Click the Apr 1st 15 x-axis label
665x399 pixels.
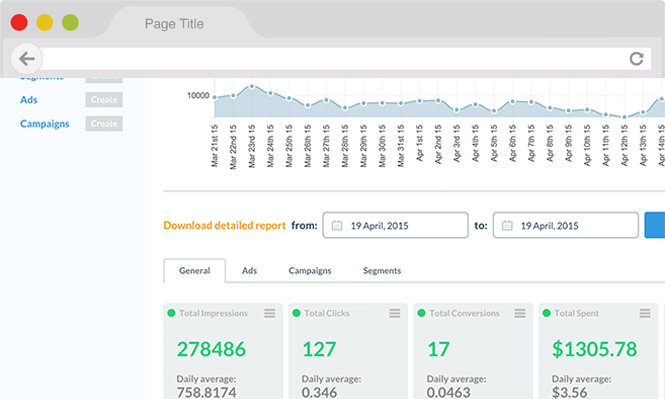click(419, 142)
